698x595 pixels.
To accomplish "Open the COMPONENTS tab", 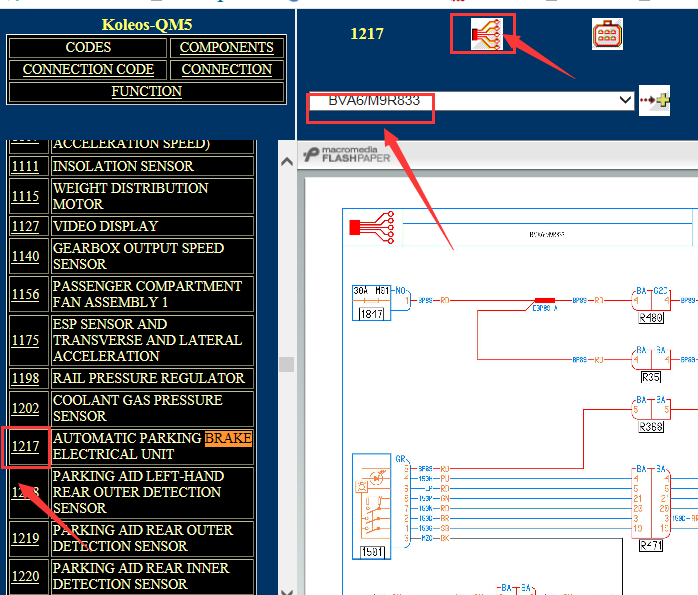I will tap(226, 47).
